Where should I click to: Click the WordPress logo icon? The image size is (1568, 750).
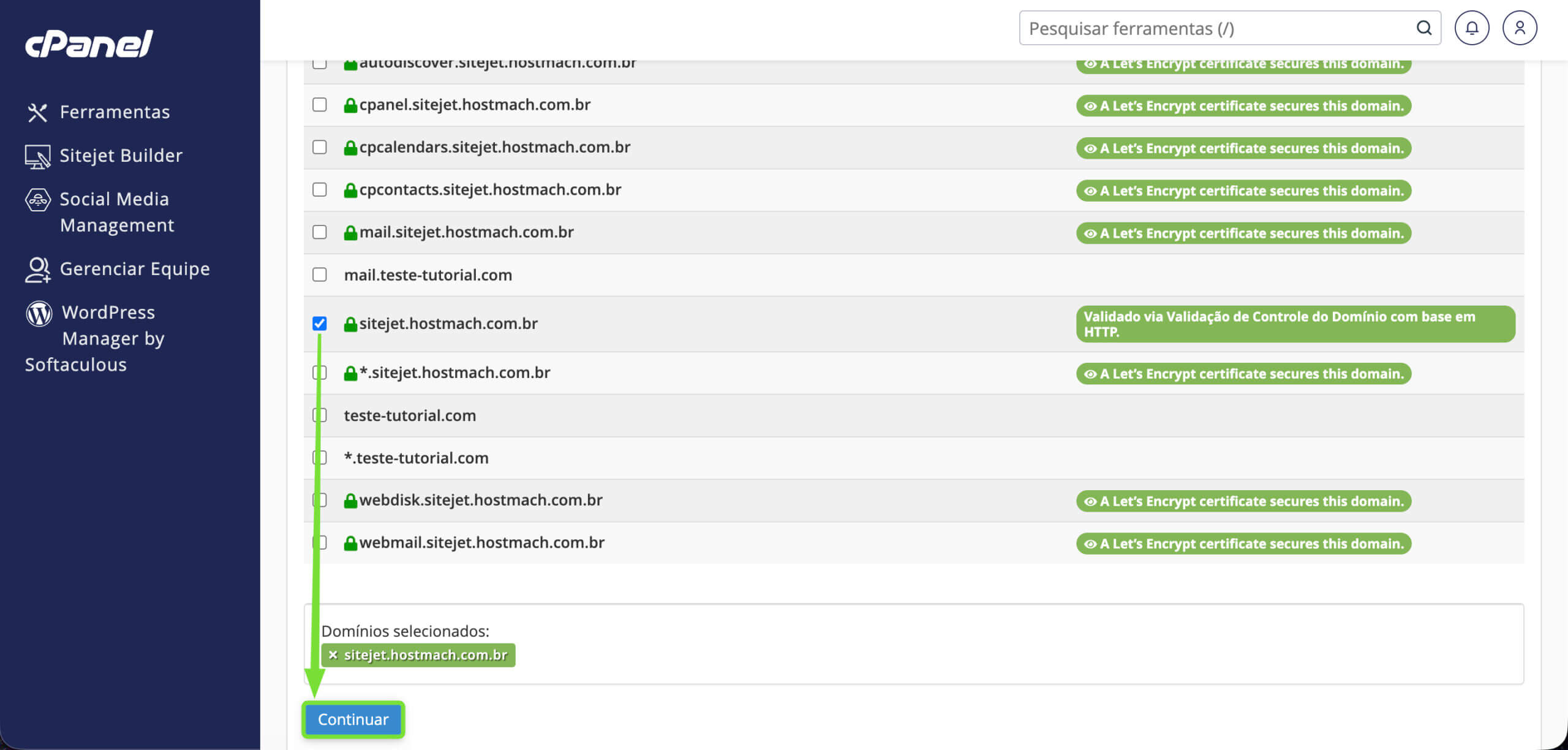tap(39, 313)
